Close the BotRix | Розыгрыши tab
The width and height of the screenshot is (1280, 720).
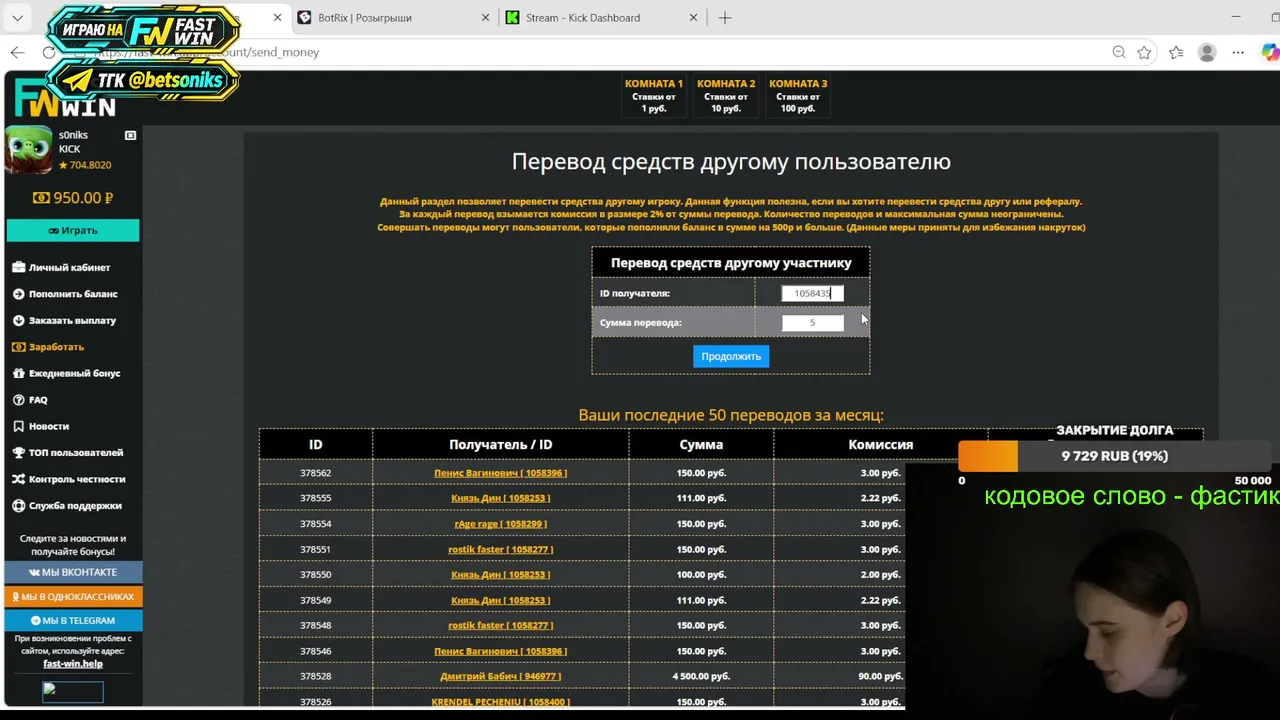pyautogui.click(x=485, y=18)
